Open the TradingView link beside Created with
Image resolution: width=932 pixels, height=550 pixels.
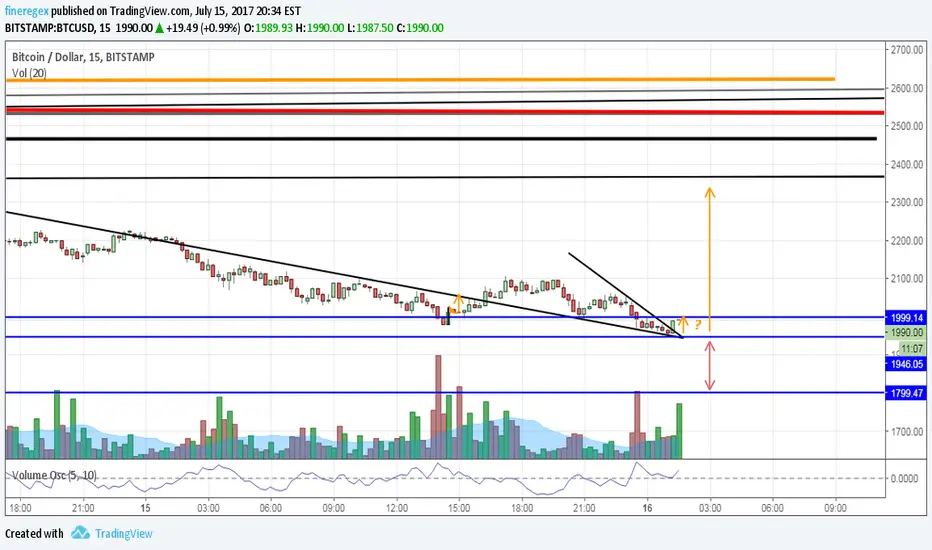[124, 533]
